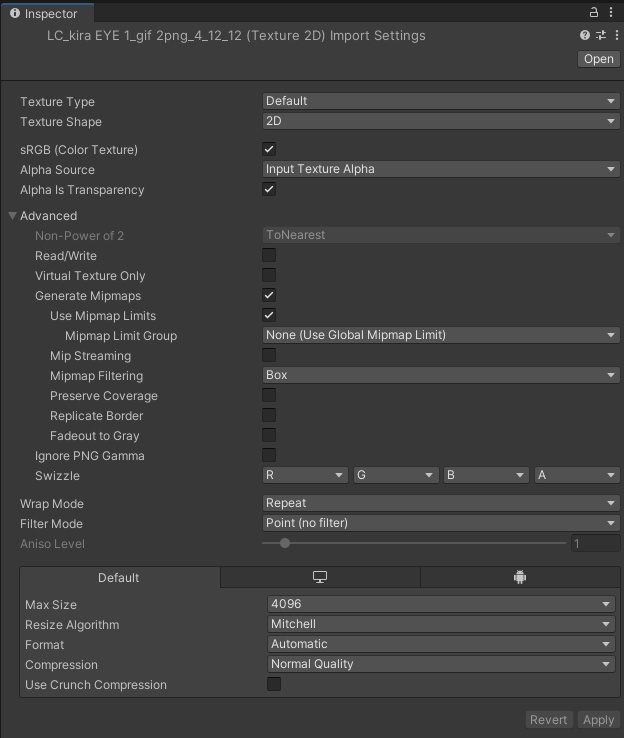This screenshot has width=624, height=738.
Task: Click the Aniso Level slider handle
Action: click(285, 543)
